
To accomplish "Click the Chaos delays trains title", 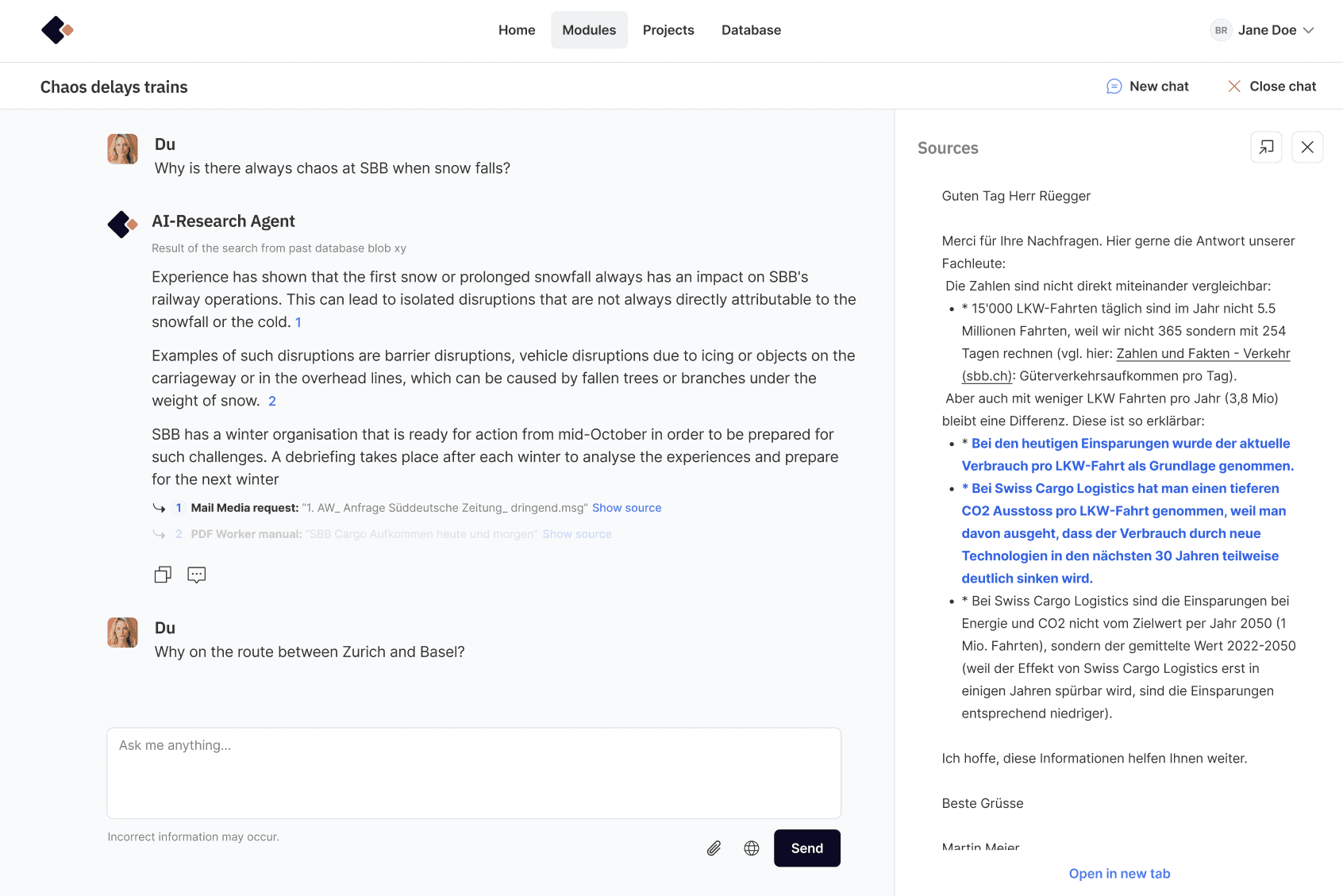I will 114,87.
